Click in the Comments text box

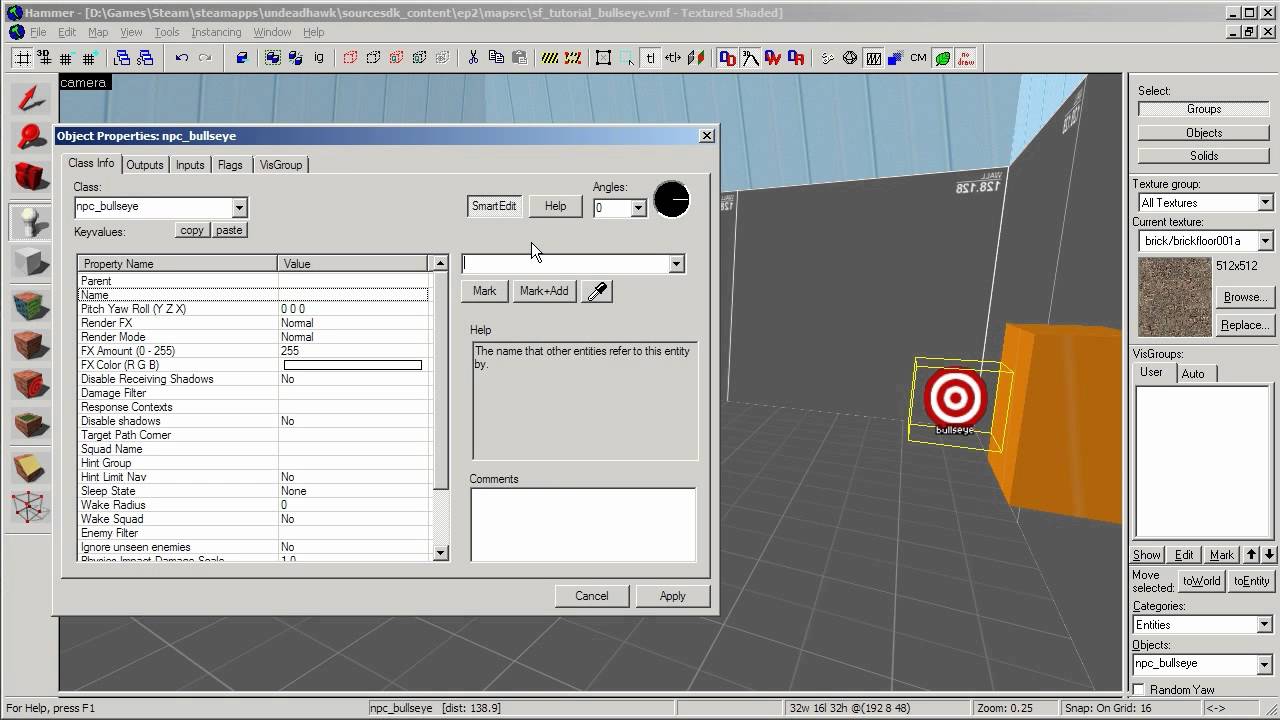pos(583,525)
